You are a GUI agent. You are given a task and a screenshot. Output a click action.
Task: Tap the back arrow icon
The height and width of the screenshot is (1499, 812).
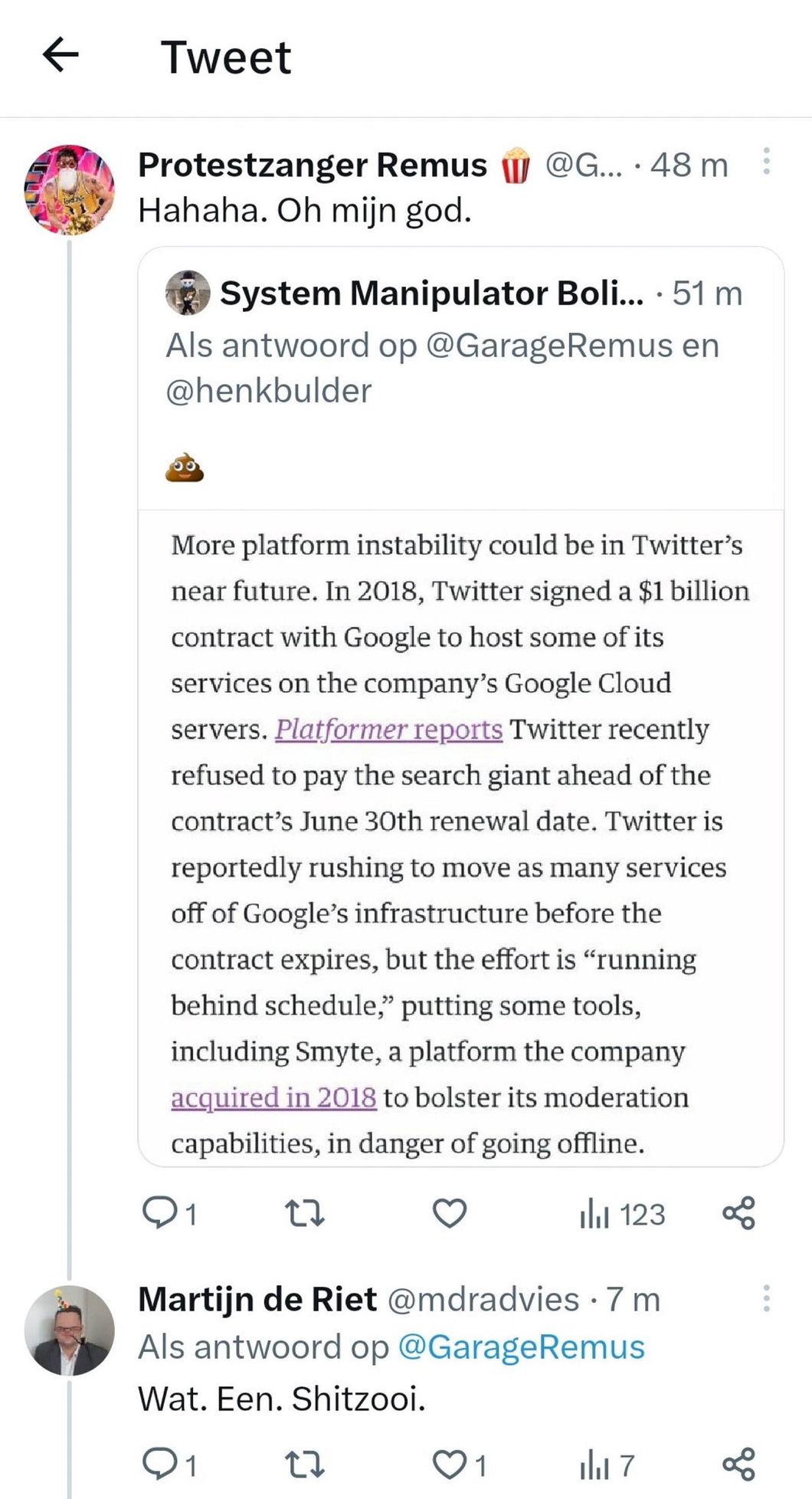(x=61, y=55)
